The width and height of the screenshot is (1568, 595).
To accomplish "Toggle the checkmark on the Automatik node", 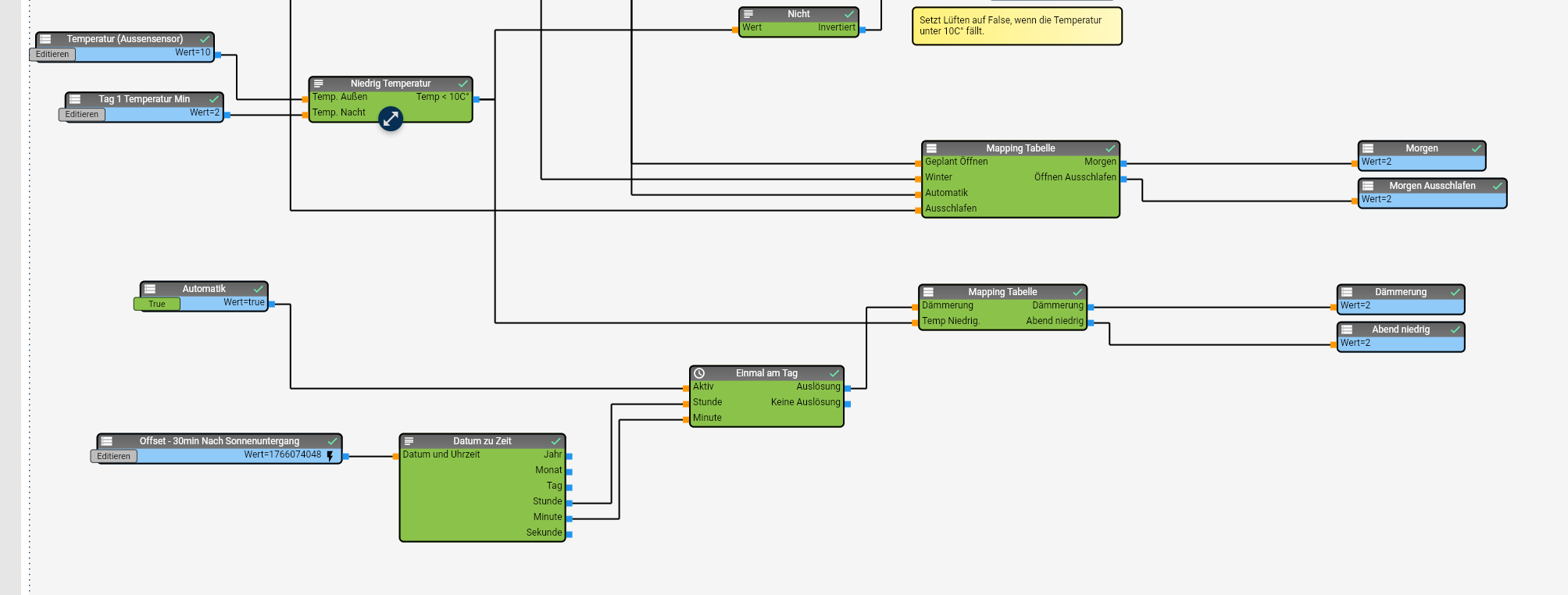I will pyautogui.click(x=259, y=289).
